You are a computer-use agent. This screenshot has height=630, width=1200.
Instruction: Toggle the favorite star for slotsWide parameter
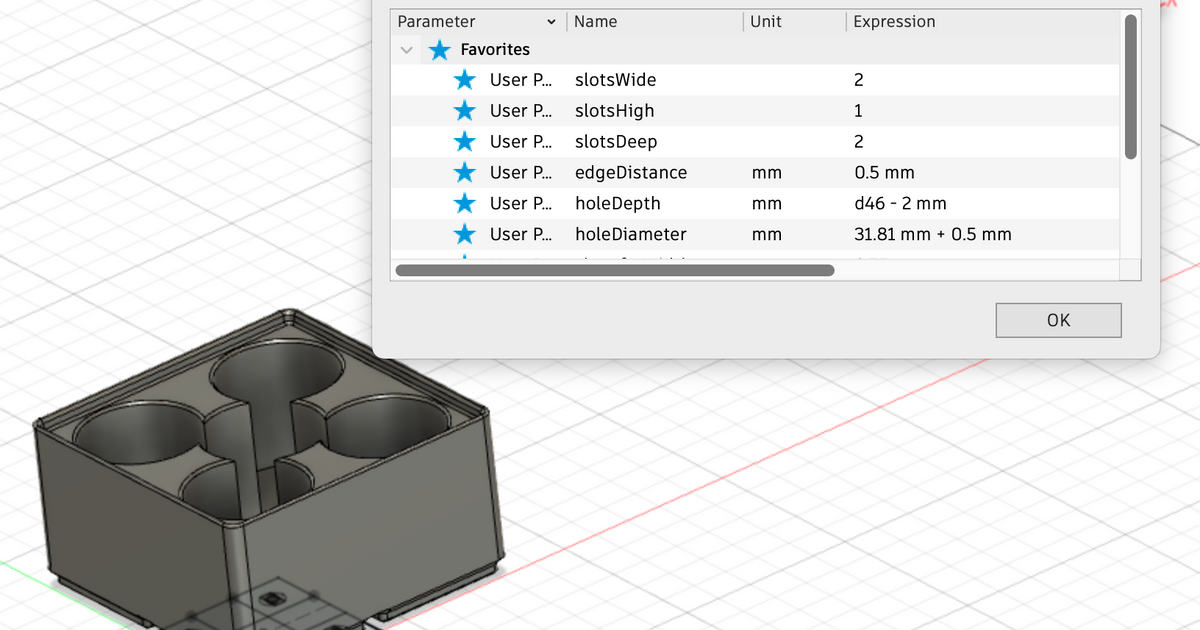[x=464, y=79]
